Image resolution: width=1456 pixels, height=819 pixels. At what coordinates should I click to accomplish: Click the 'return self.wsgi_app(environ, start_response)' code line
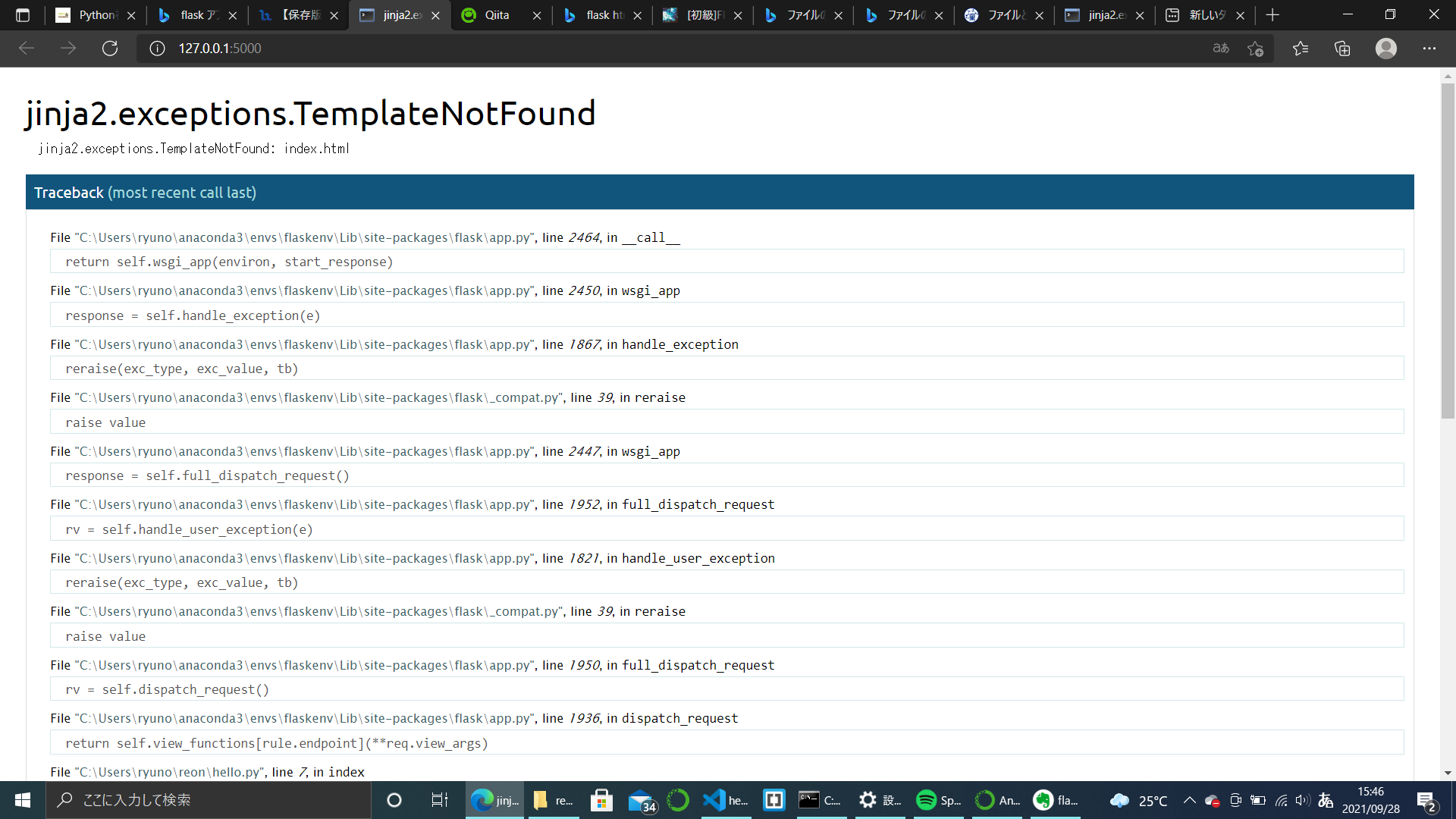pyautogui.click(x=726, y=262)
